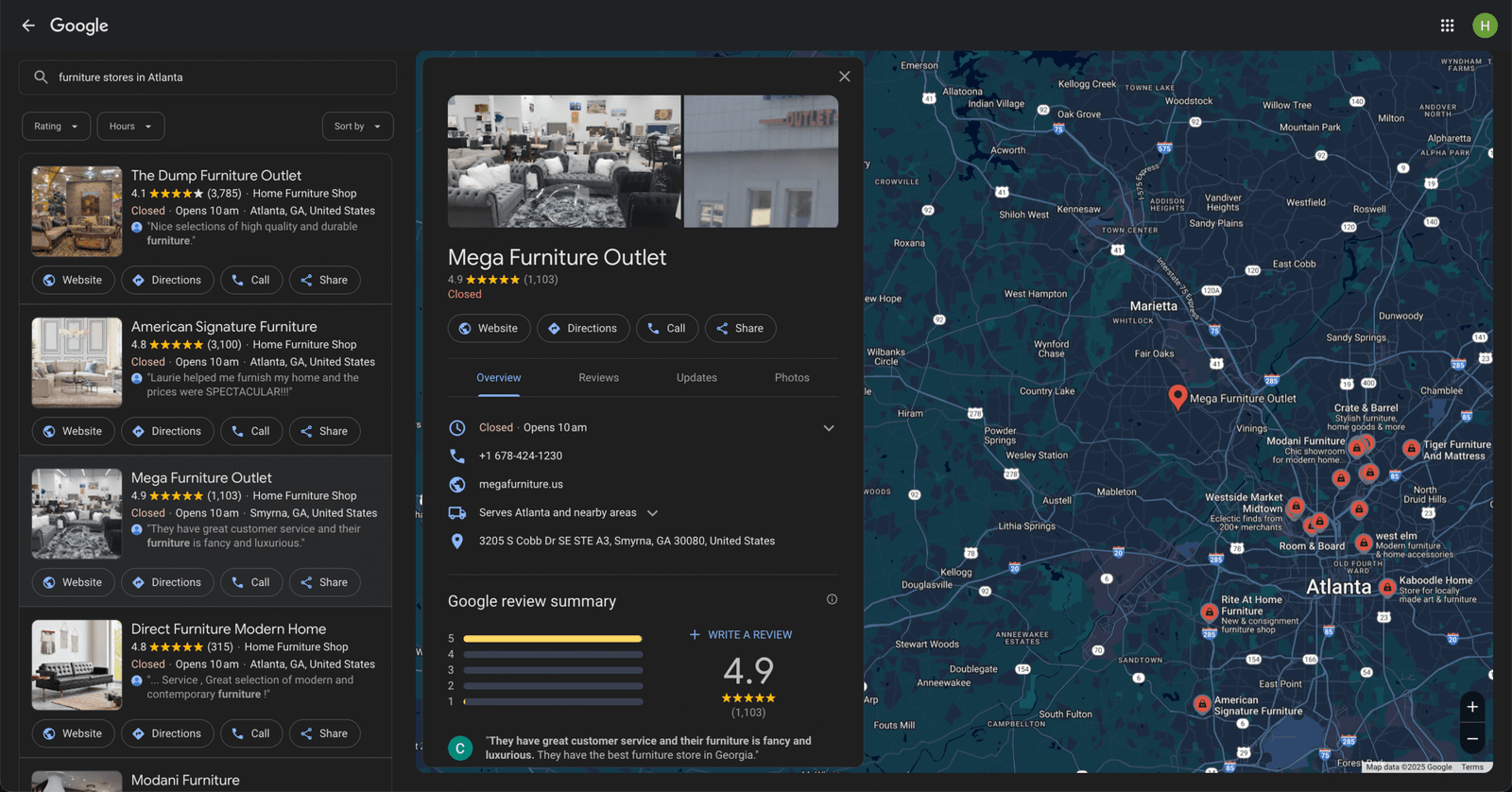Click the 4-star rating bar
The width and height of the screenshot is (1512, 792).
pos(553,655)
